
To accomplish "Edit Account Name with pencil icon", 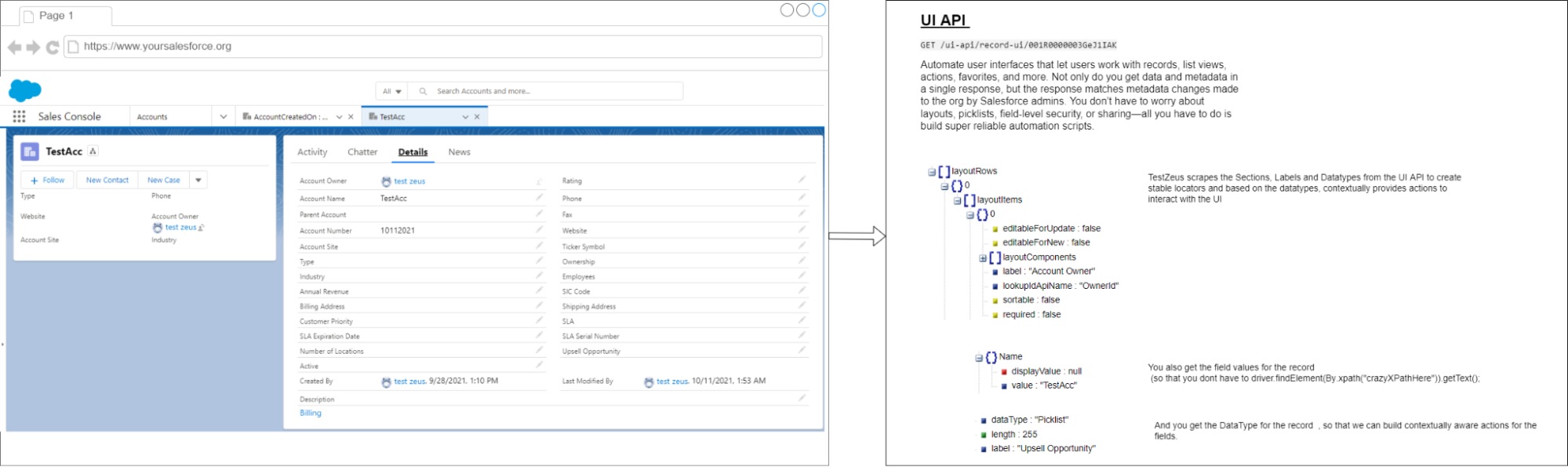I will tap(539, 197).
